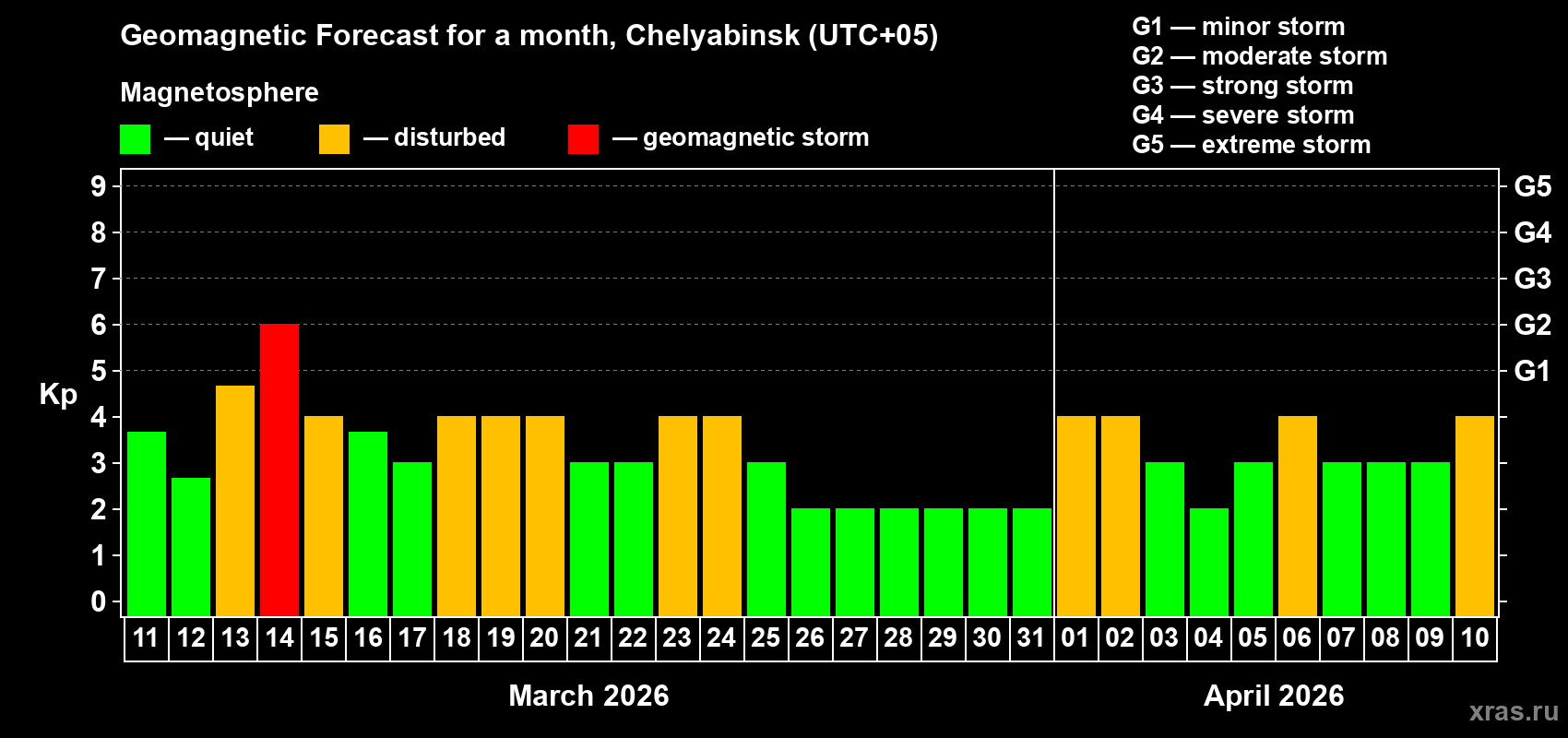Click the orange bar for March 15

tap(324, 517)
